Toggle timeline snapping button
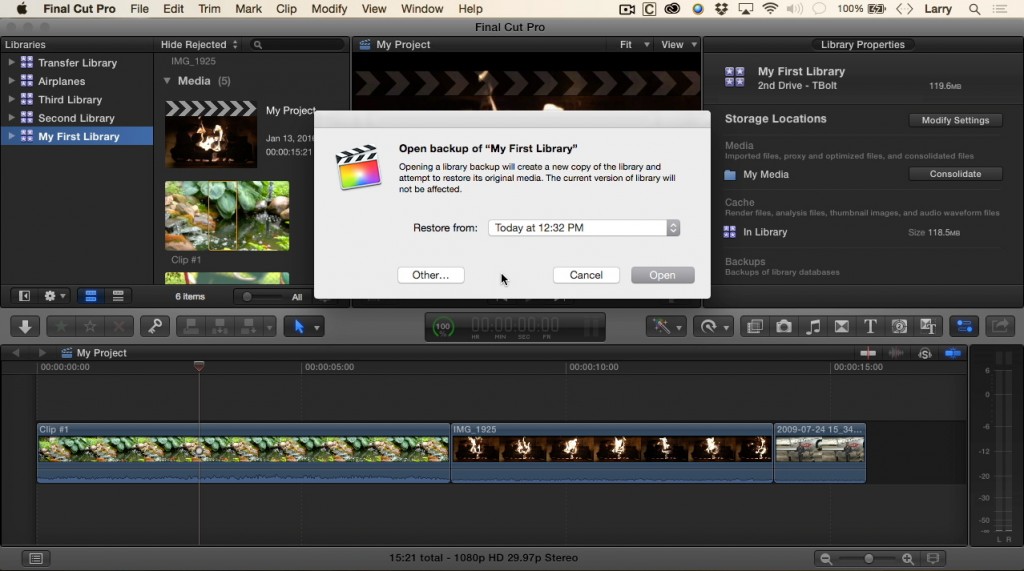 (953, 353)
